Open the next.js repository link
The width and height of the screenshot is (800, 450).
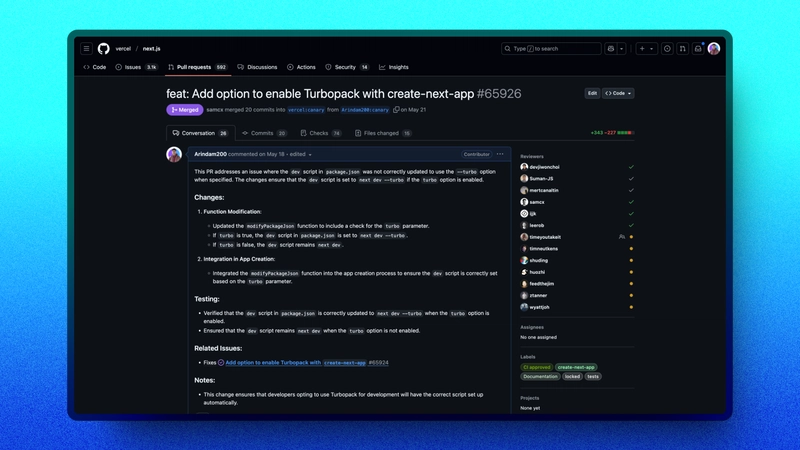[152, 48]
